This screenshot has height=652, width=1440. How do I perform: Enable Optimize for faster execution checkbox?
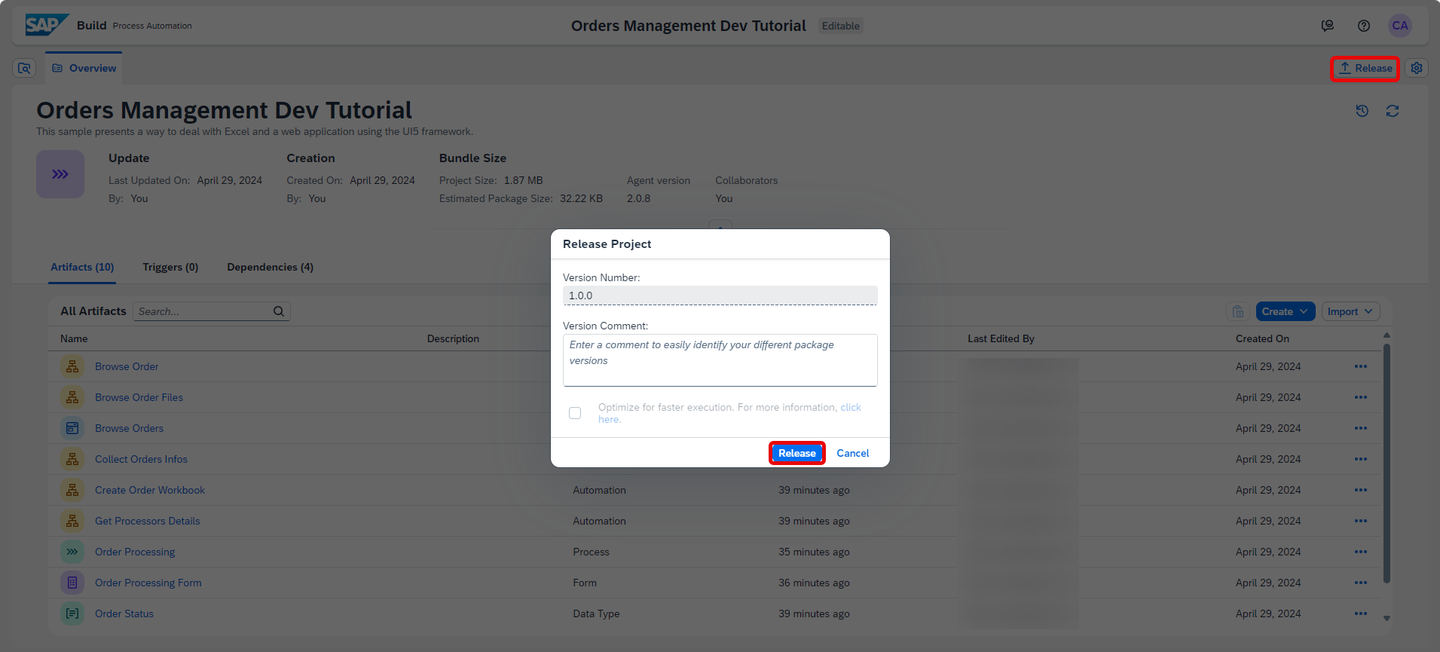pos(575,413)
